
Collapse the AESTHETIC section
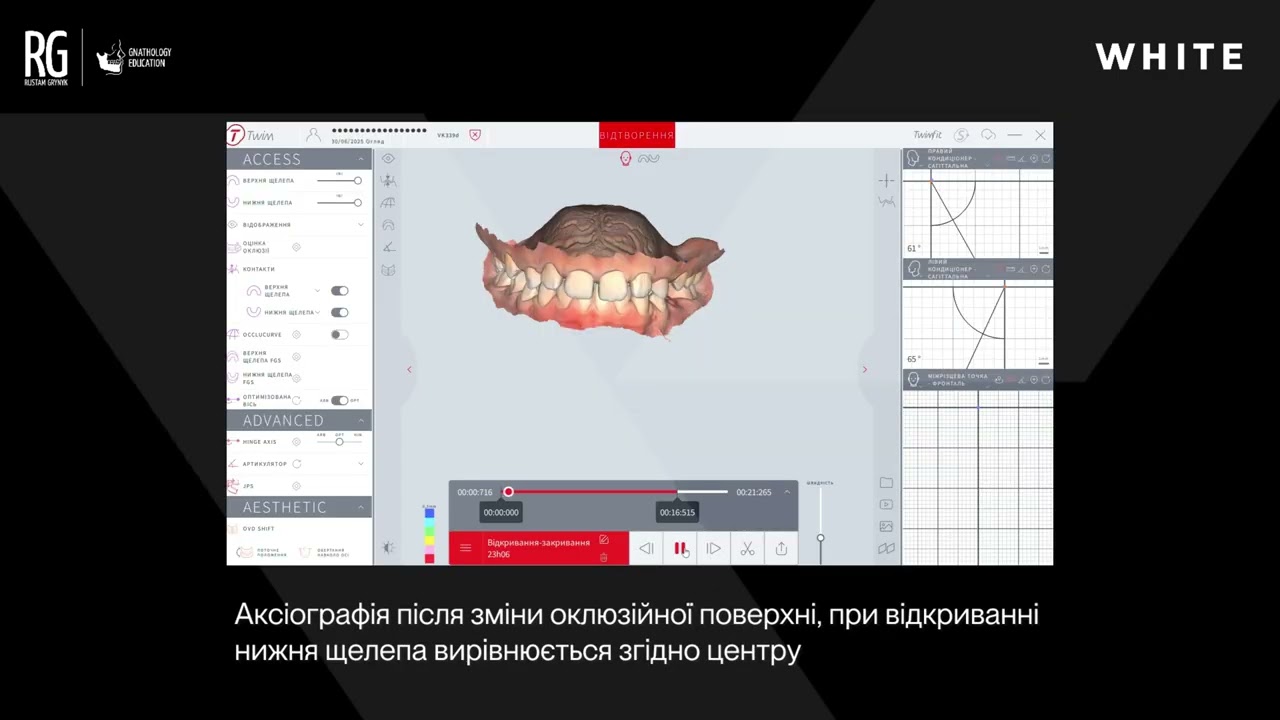(x=361, y=507)
